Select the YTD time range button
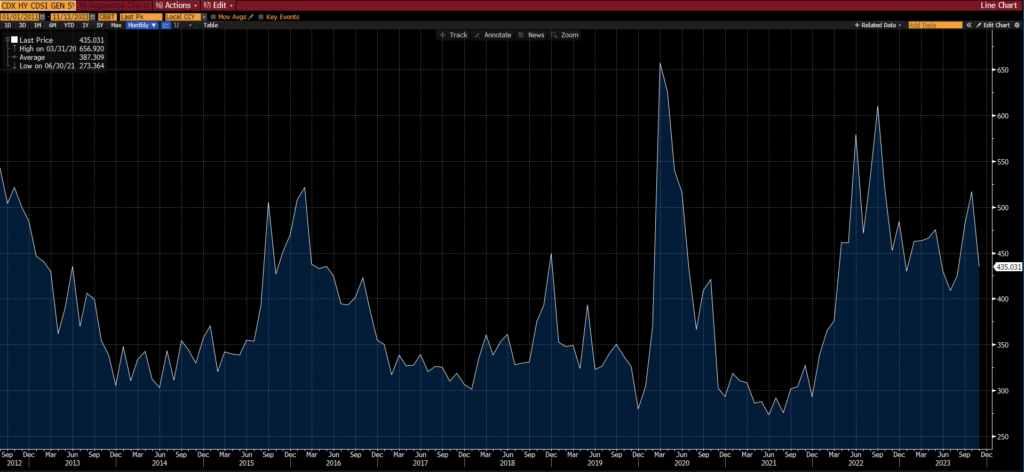The height and width of the screenshot is (472, 1024). pos(69,24)
